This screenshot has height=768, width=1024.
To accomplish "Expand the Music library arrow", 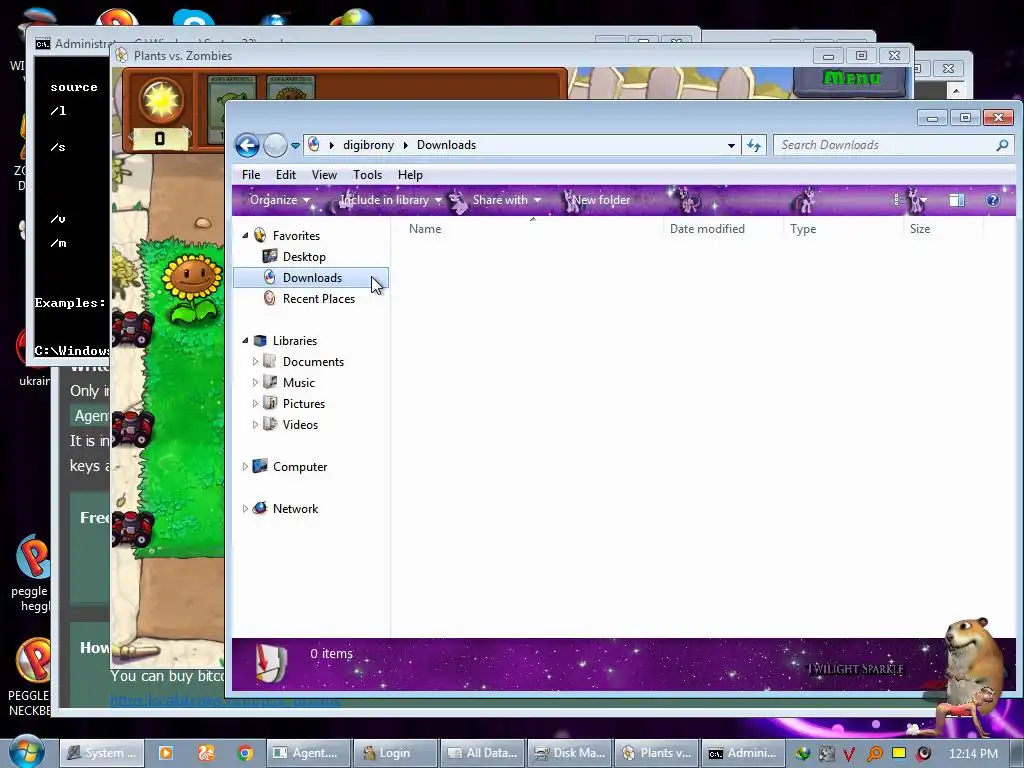I will coord(255,382).
